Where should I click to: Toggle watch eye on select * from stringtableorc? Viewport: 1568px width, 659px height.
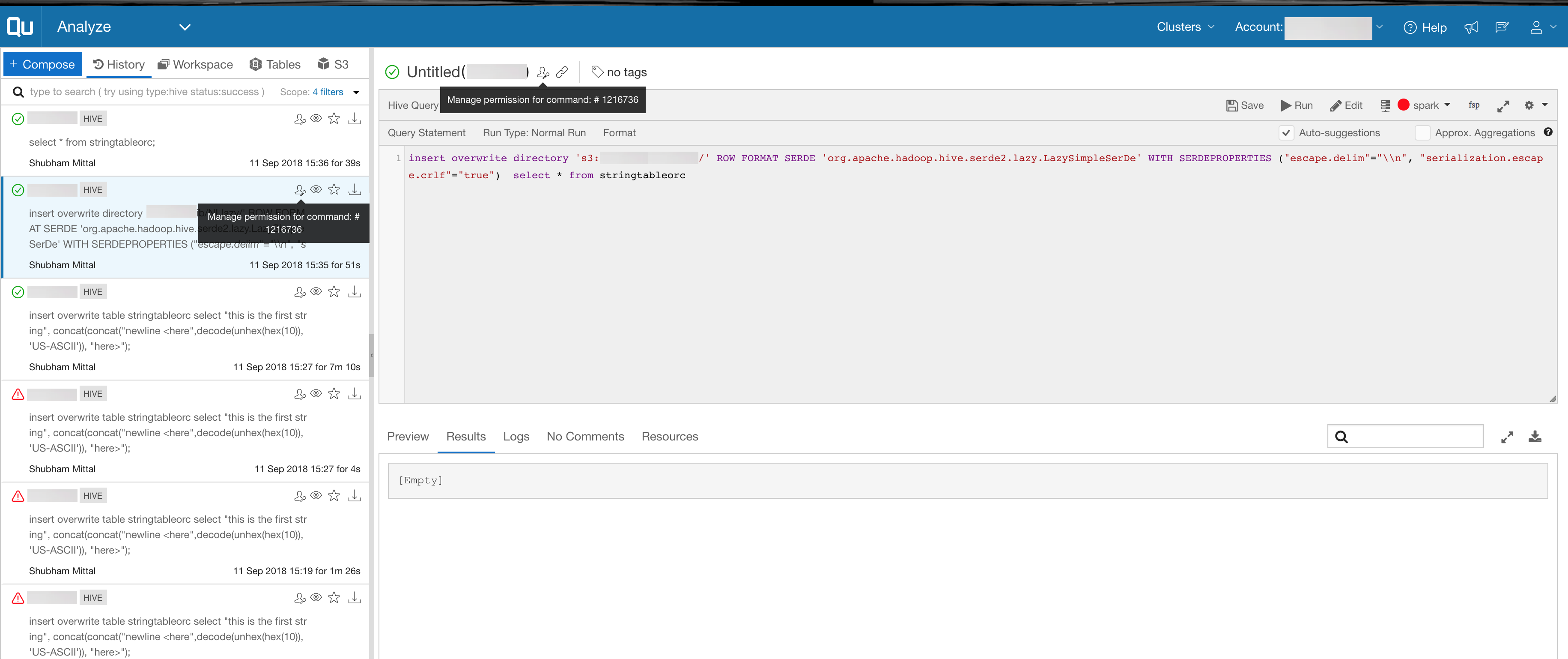pyautogui.click(x=316, y=119)
